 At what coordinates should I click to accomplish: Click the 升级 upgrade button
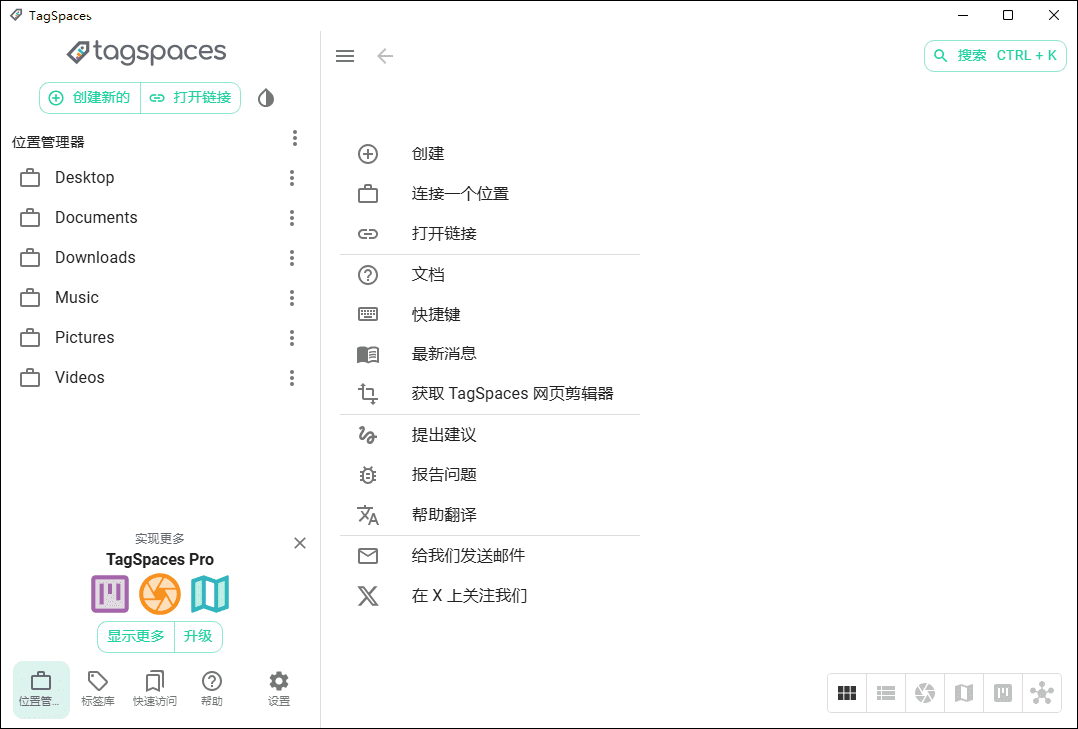[198, 637]
